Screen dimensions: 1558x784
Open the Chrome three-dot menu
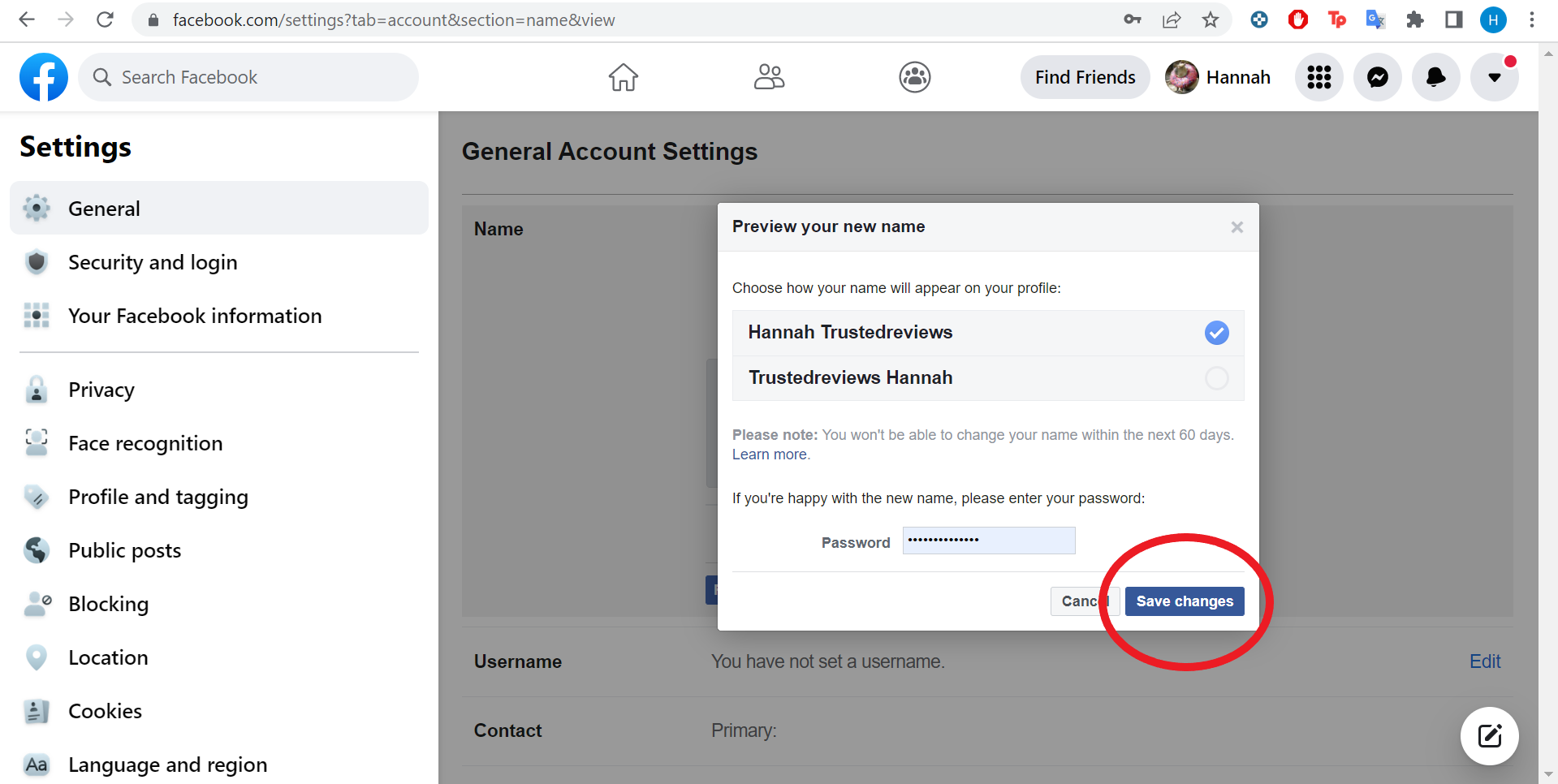[1532, 19]
